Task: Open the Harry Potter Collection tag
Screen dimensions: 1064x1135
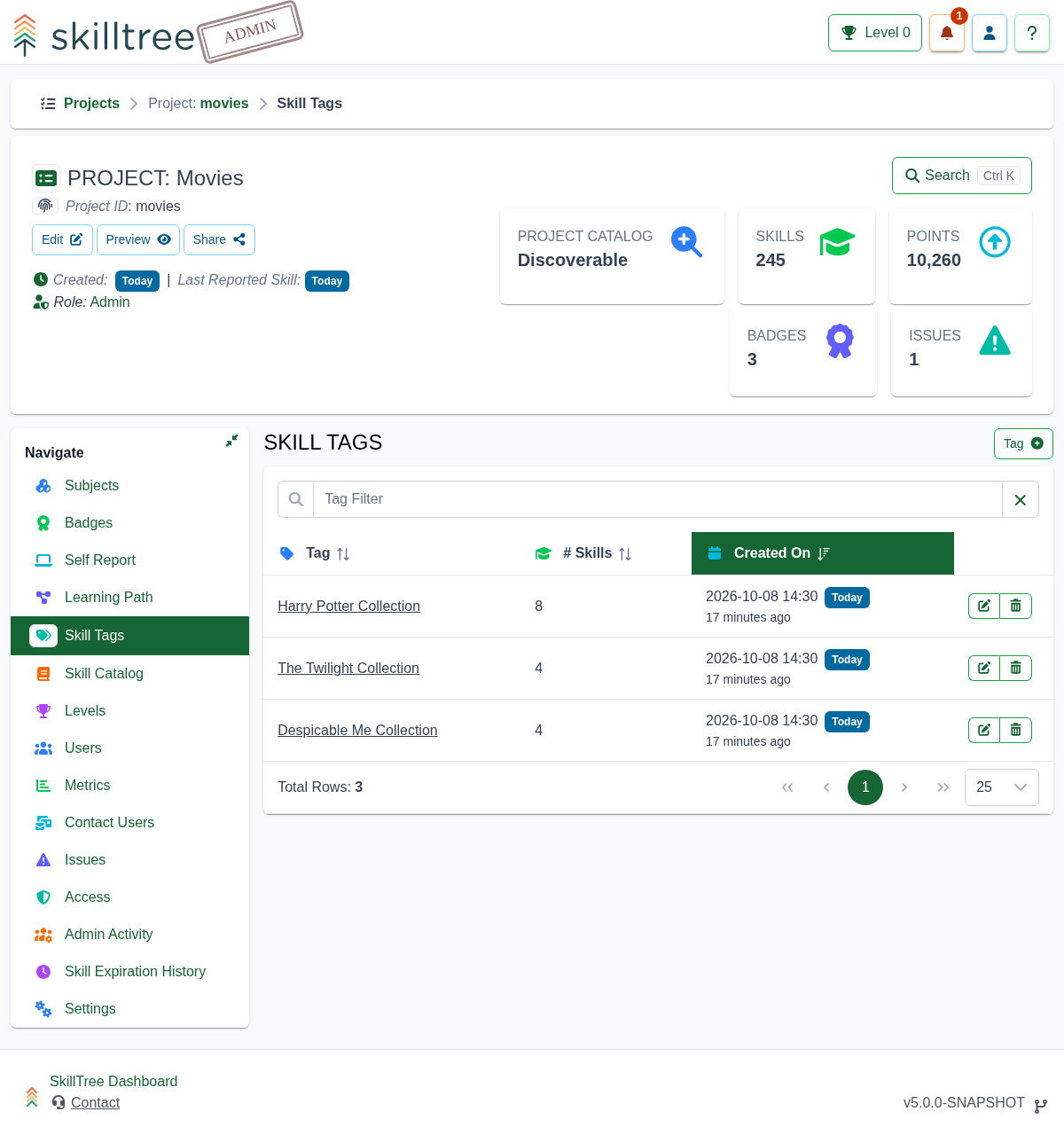Action: coord(348,607)
